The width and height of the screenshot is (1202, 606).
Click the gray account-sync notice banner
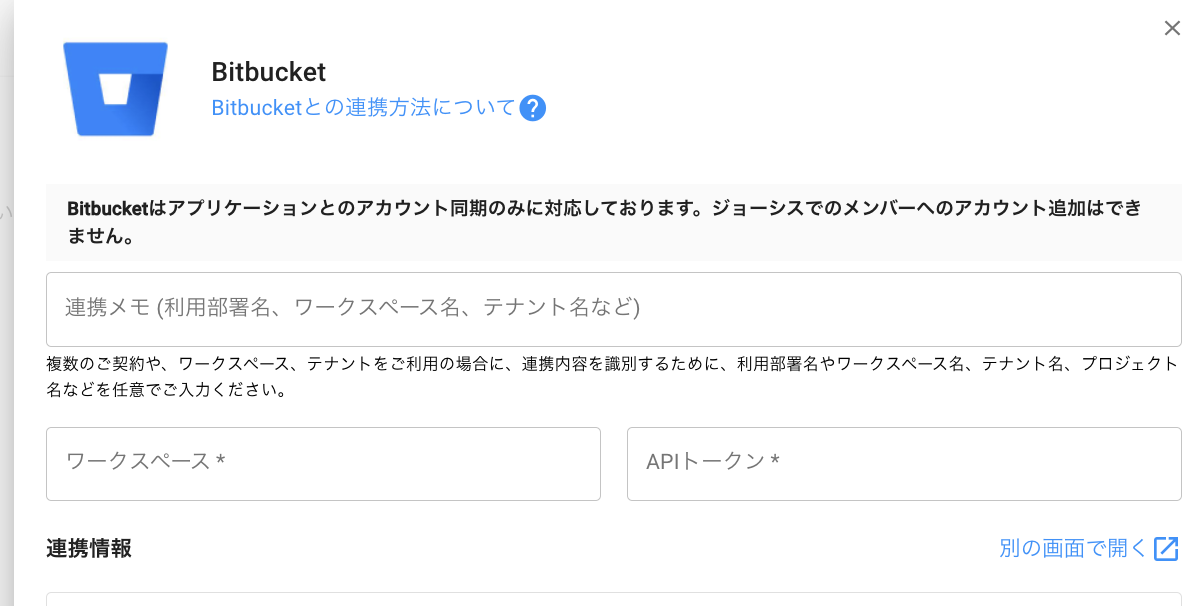click(x=614, y=223)
